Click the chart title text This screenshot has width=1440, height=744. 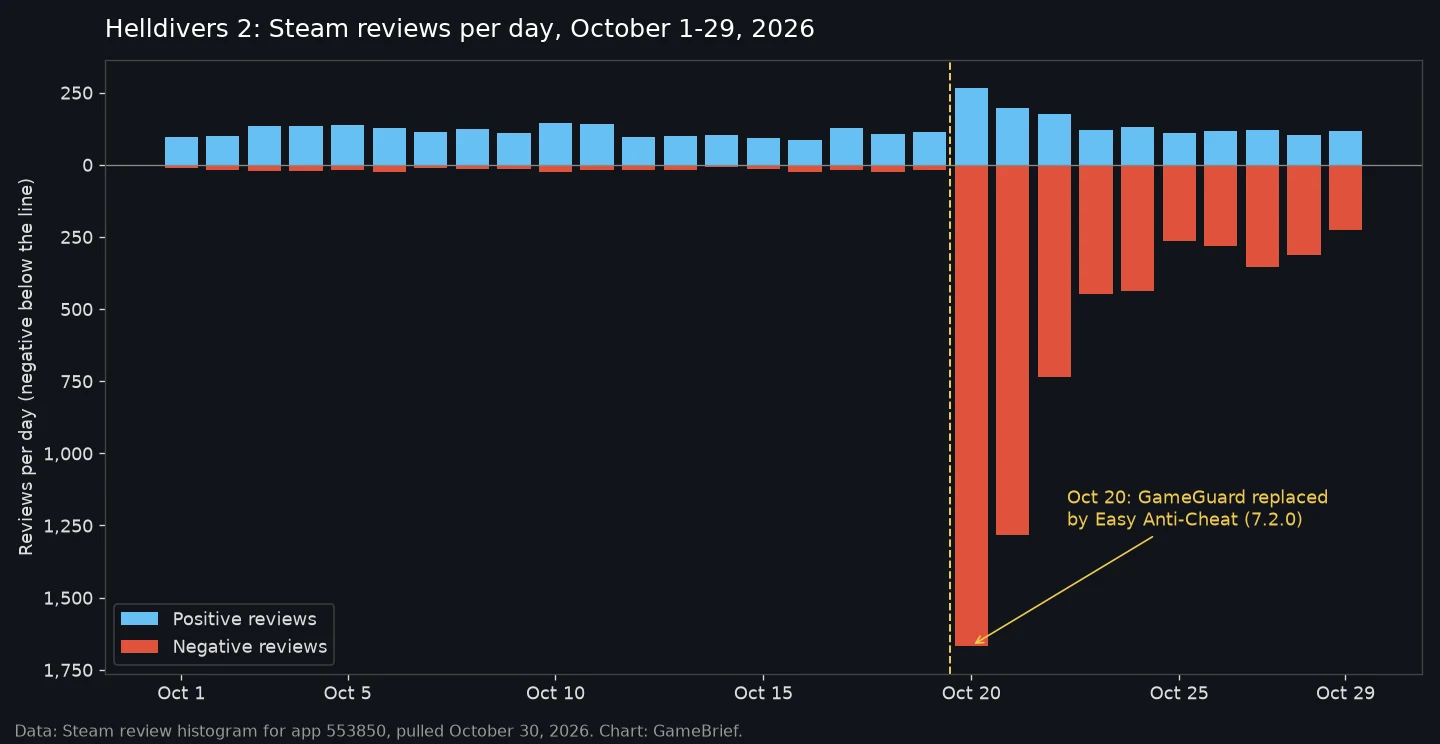click(x=460, y=29)
